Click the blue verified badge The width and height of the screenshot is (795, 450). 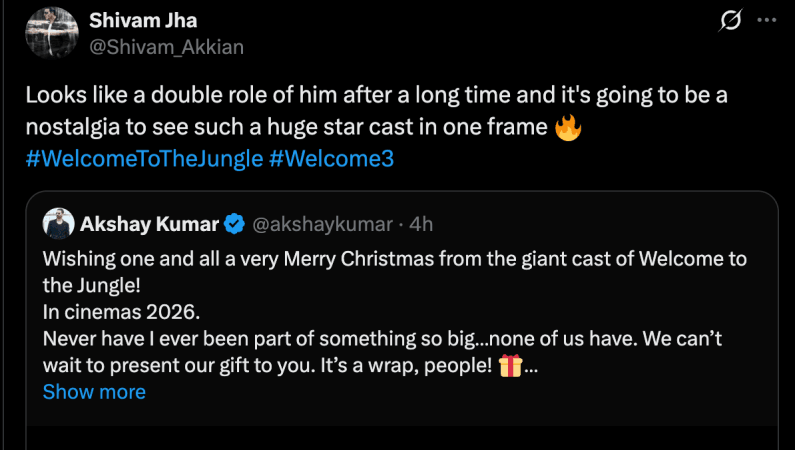click(234, 224)
